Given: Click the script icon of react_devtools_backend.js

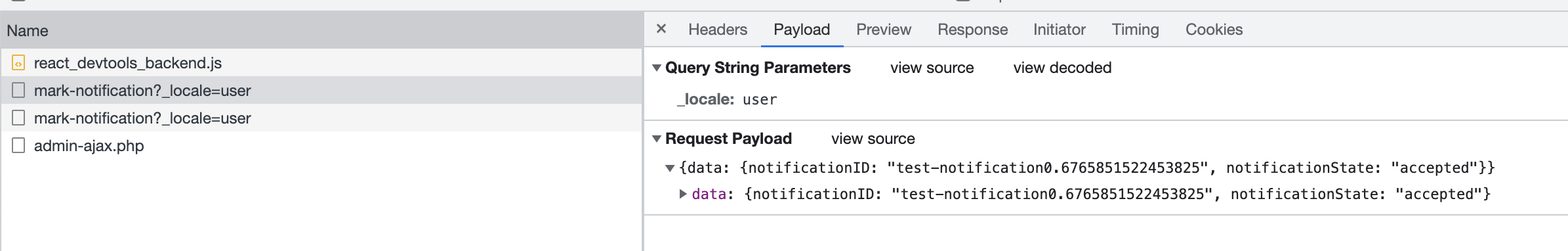Looking at the screenshot, I should click(x=18, y=63).
